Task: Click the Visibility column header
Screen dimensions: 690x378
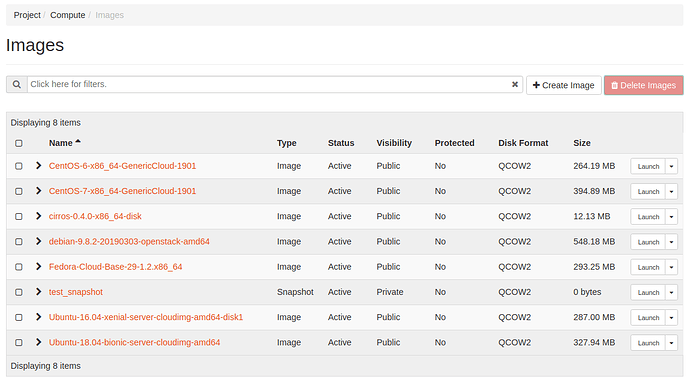Action: [394, 143]
